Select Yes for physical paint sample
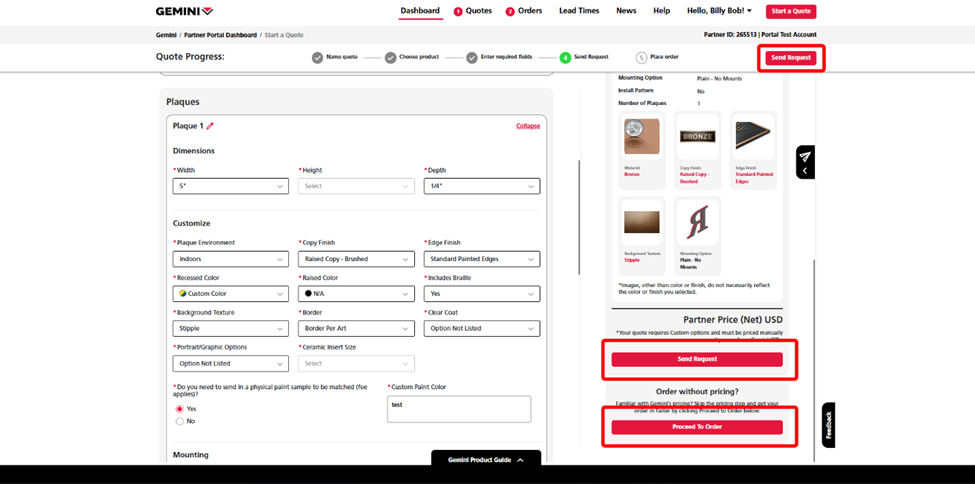975x484 pixels. 180,409
